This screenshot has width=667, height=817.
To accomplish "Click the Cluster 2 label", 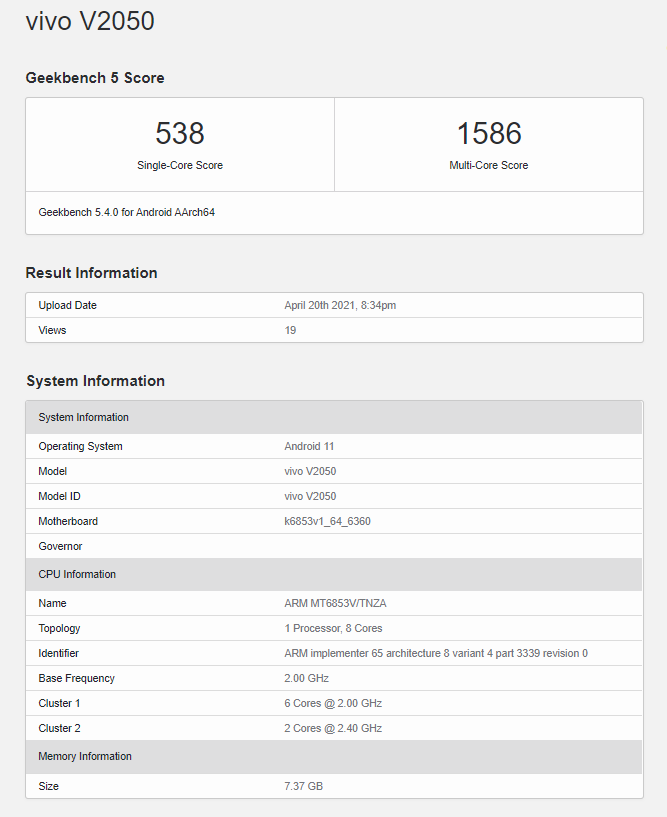I will pyautogui.click(x=59, y=728).
